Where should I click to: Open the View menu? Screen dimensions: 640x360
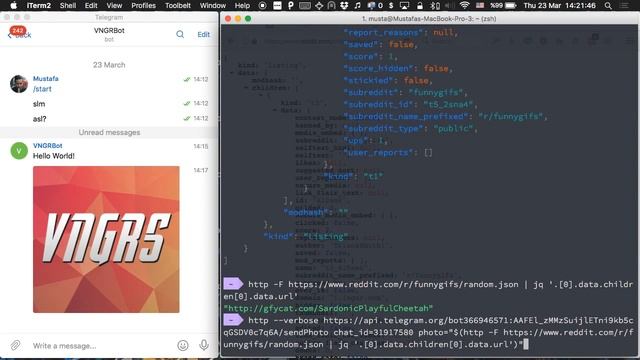coord(114,5)
